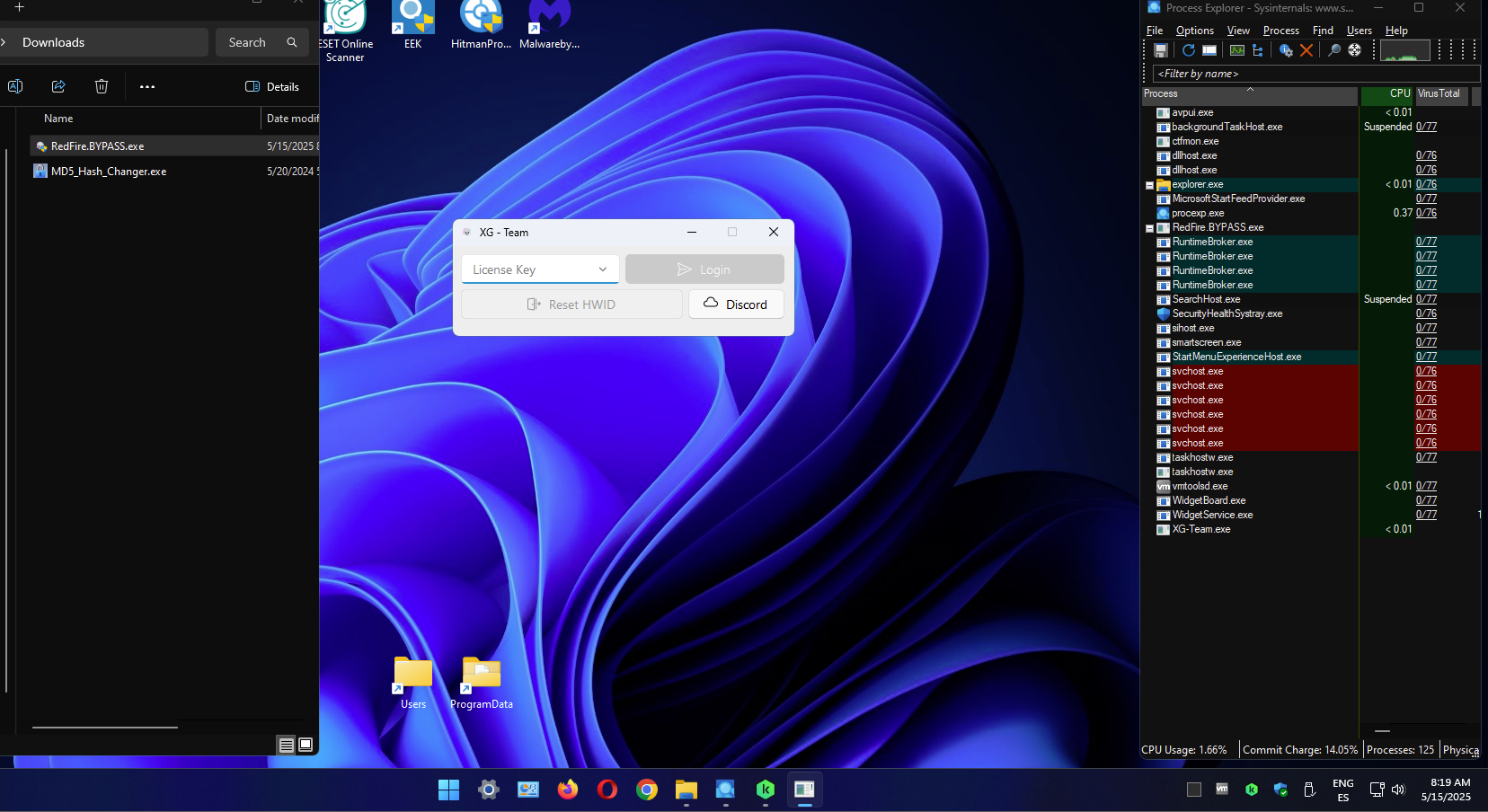Toggle the Details pane in File Explorer

(x=272, y=86)
